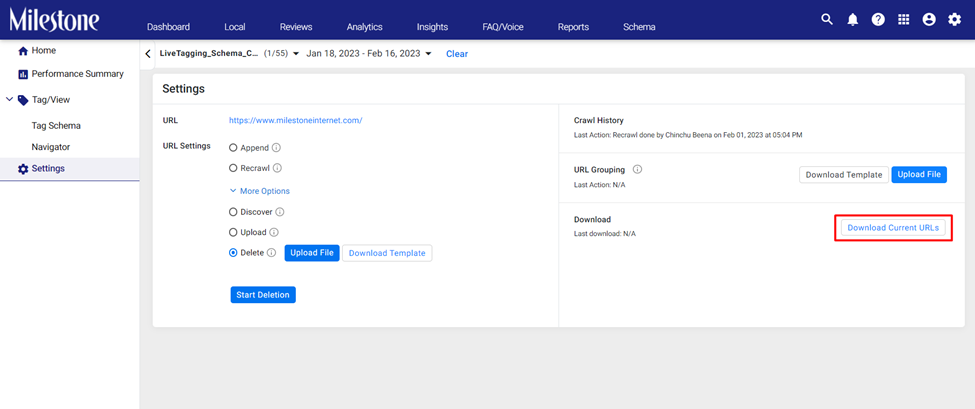Open the user account icon

coord(929,20)
